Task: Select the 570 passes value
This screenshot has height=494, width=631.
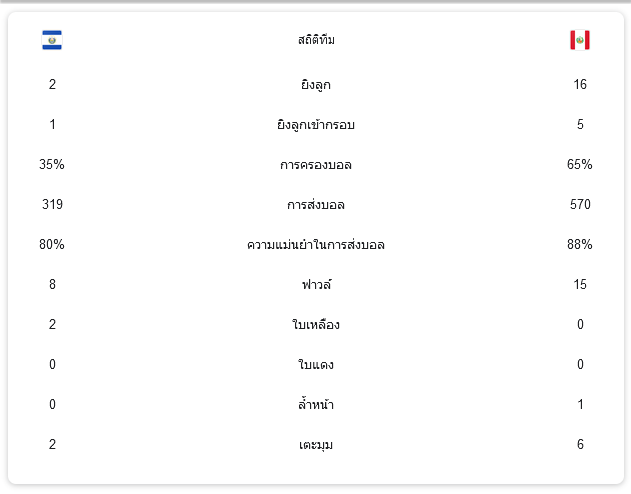Action: point(580,204)
